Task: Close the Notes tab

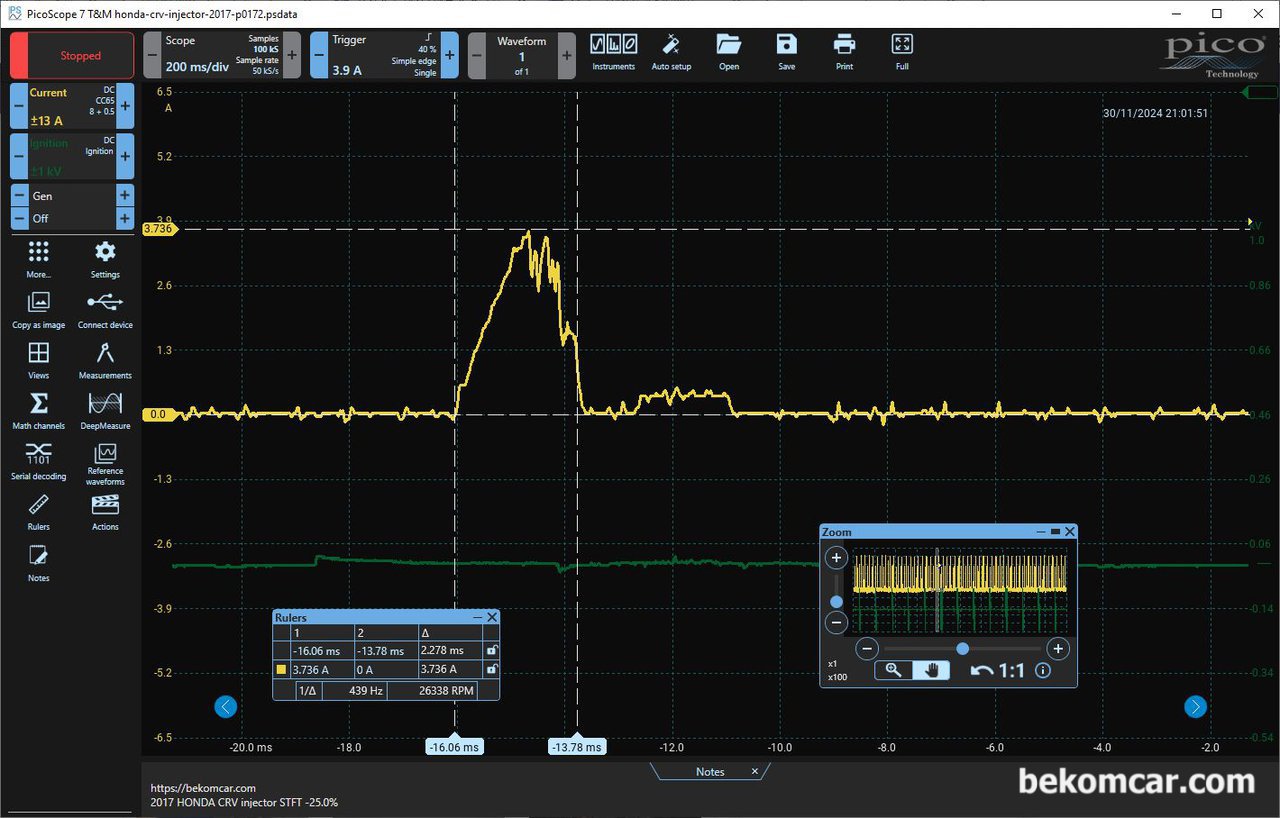Action: point(755,771)
